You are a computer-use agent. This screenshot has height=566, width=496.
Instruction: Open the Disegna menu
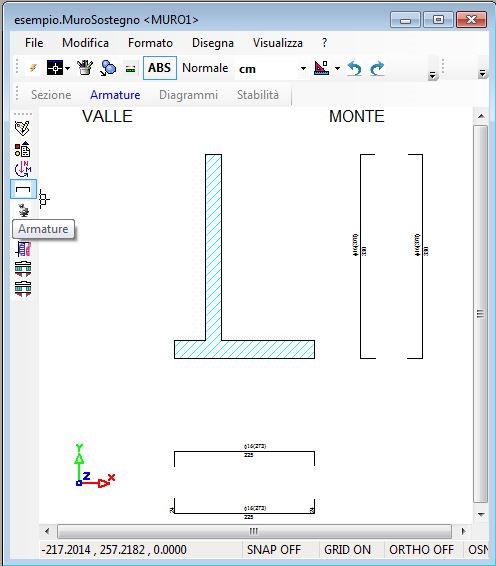point(213,43)
